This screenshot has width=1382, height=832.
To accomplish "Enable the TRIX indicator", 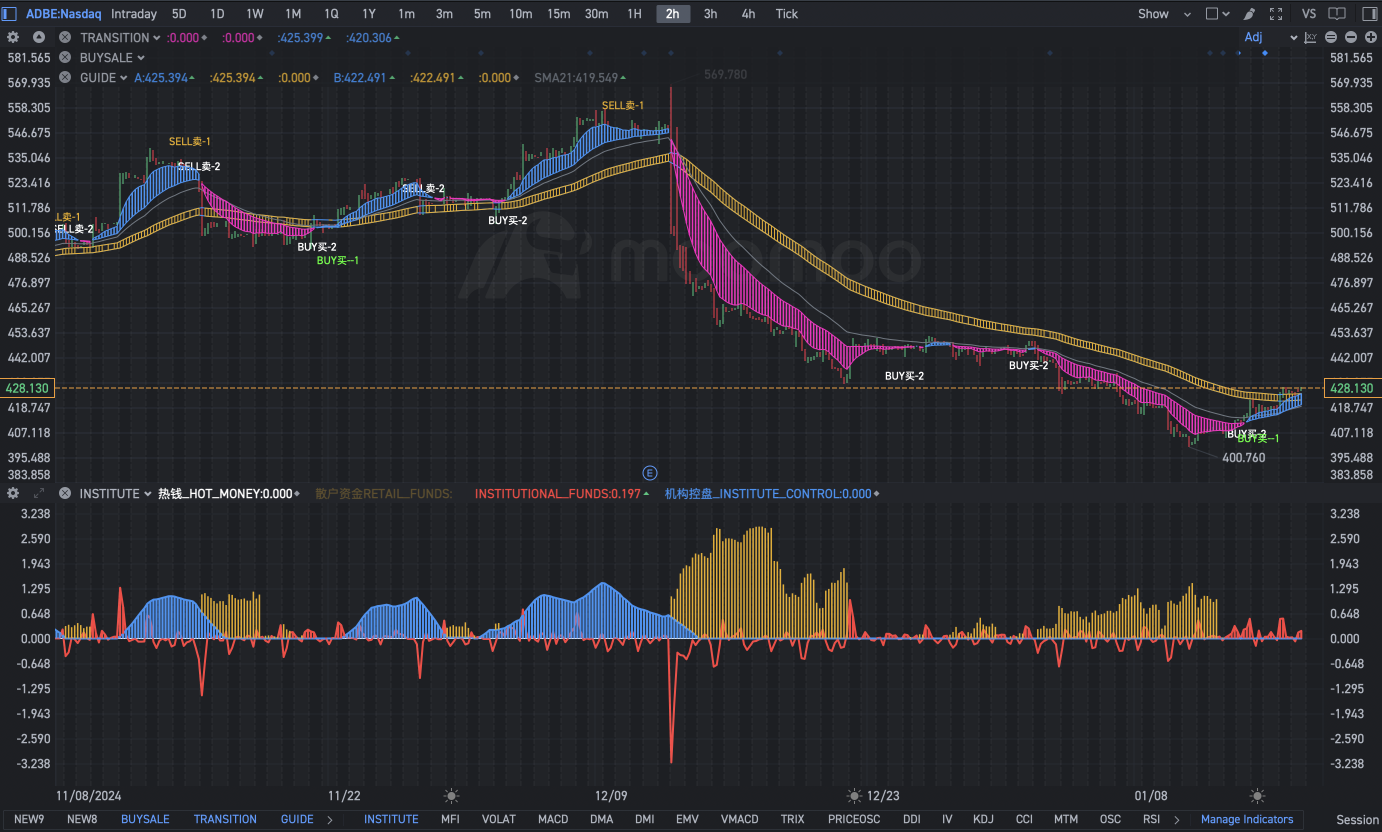I will pyautogui.click(x=792, y=819).
